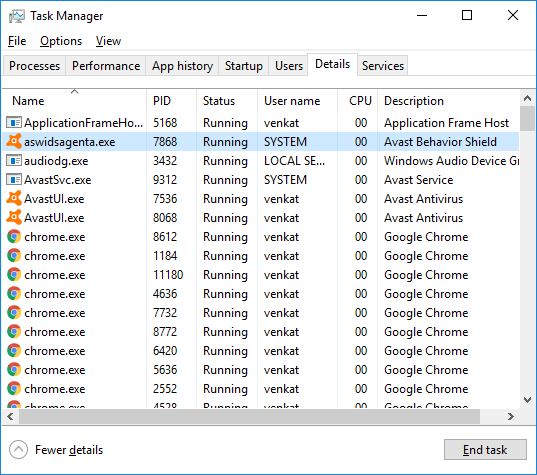Viewport: 537px width, 475px height.
Task: Click the CPU 00 value for PID 2552
Action: 361,389
